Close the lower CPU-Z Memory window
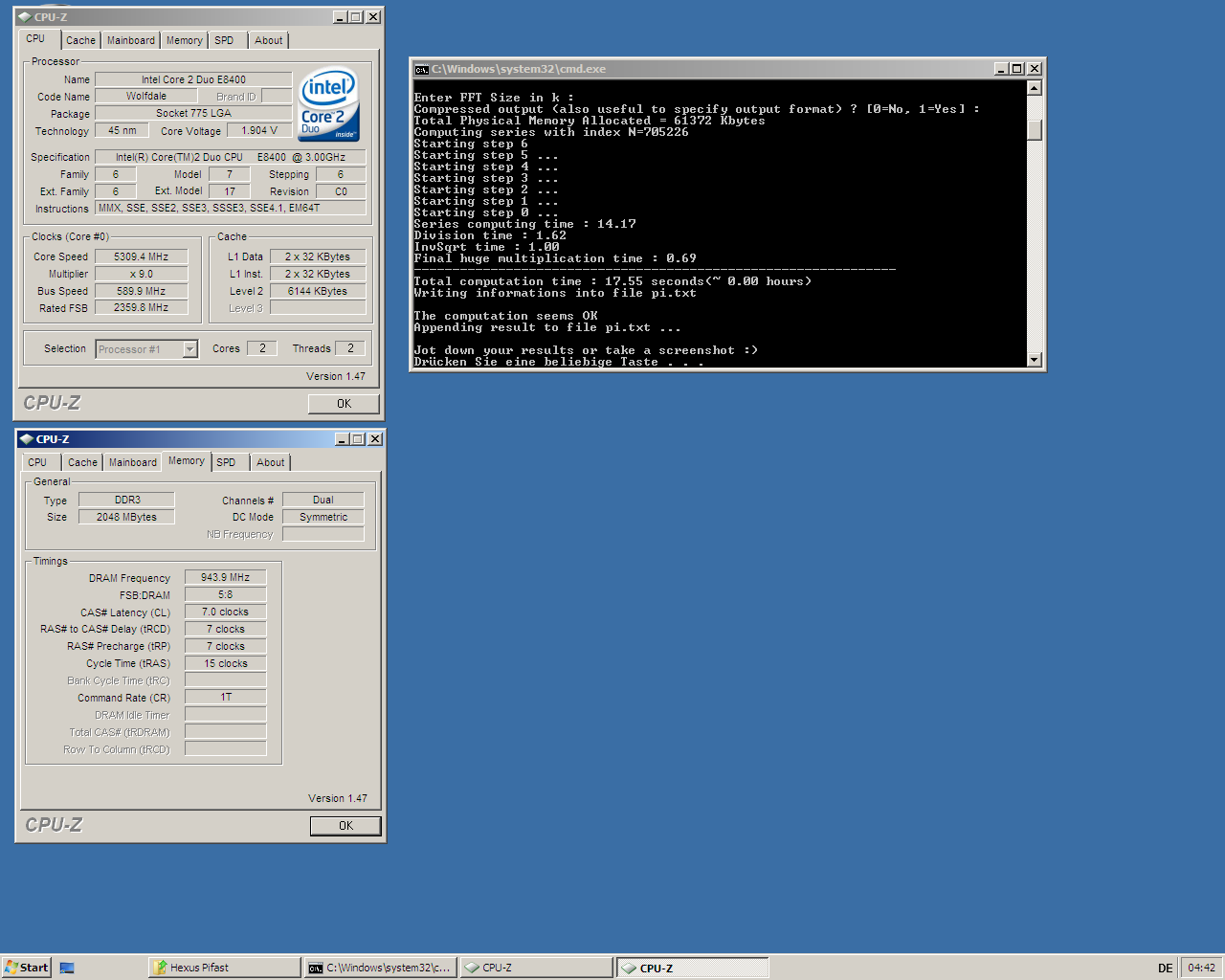 [x=375, y=439]
